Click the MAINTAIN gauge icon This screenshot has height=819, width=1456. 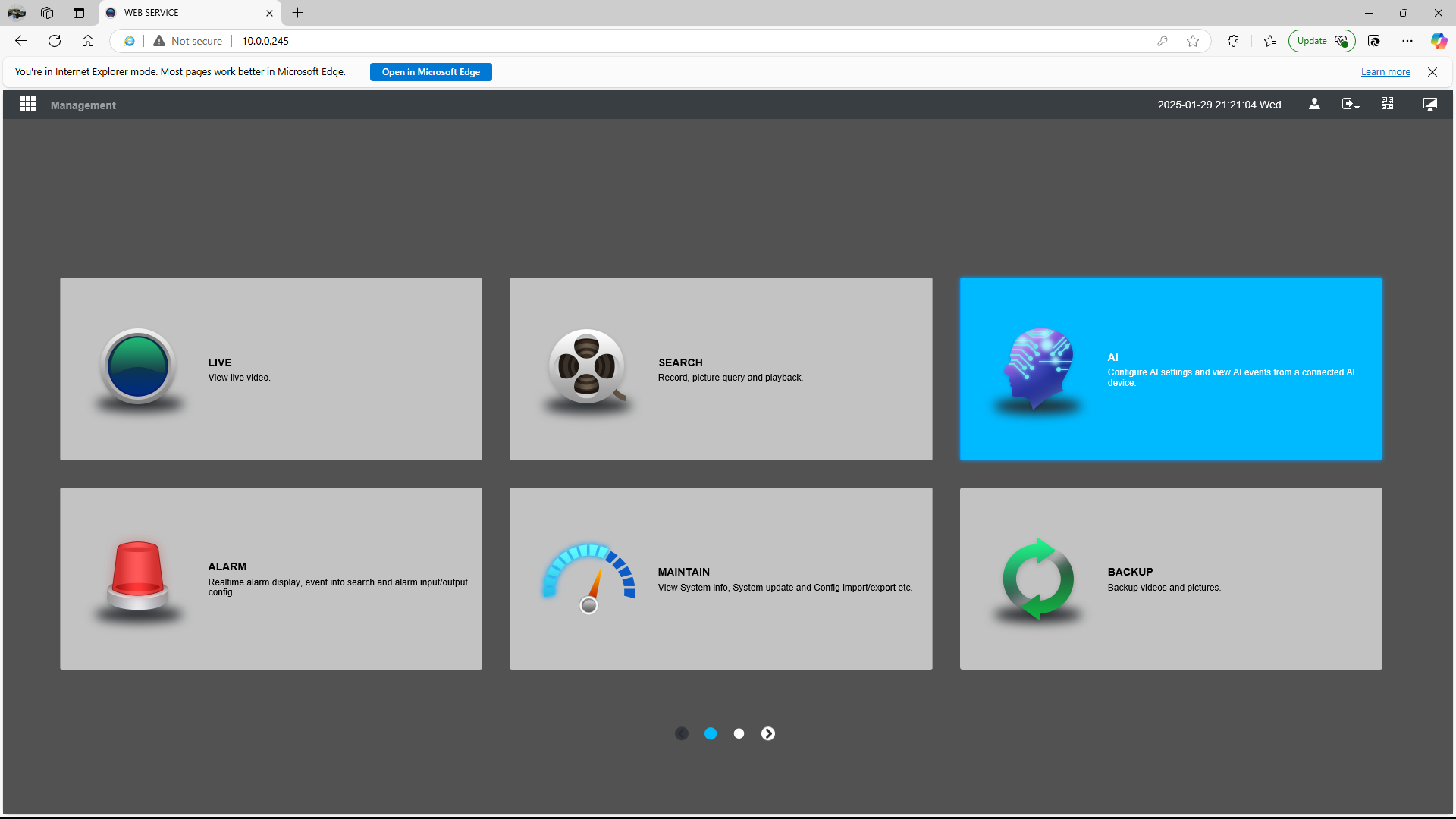coord(588,578)
